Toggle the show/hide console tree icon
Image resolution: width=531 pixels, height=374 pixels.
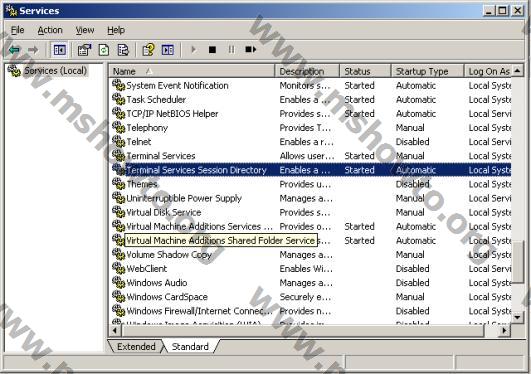pos(60,50)
